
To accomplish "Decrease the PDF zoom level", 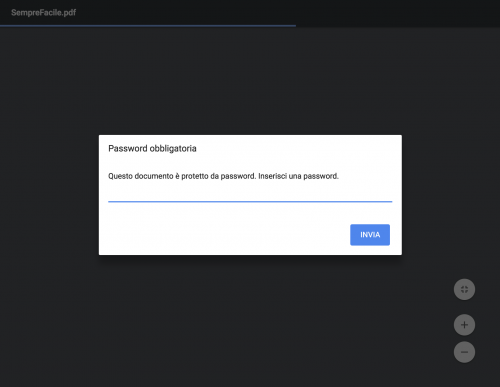I will pos(464,352).
